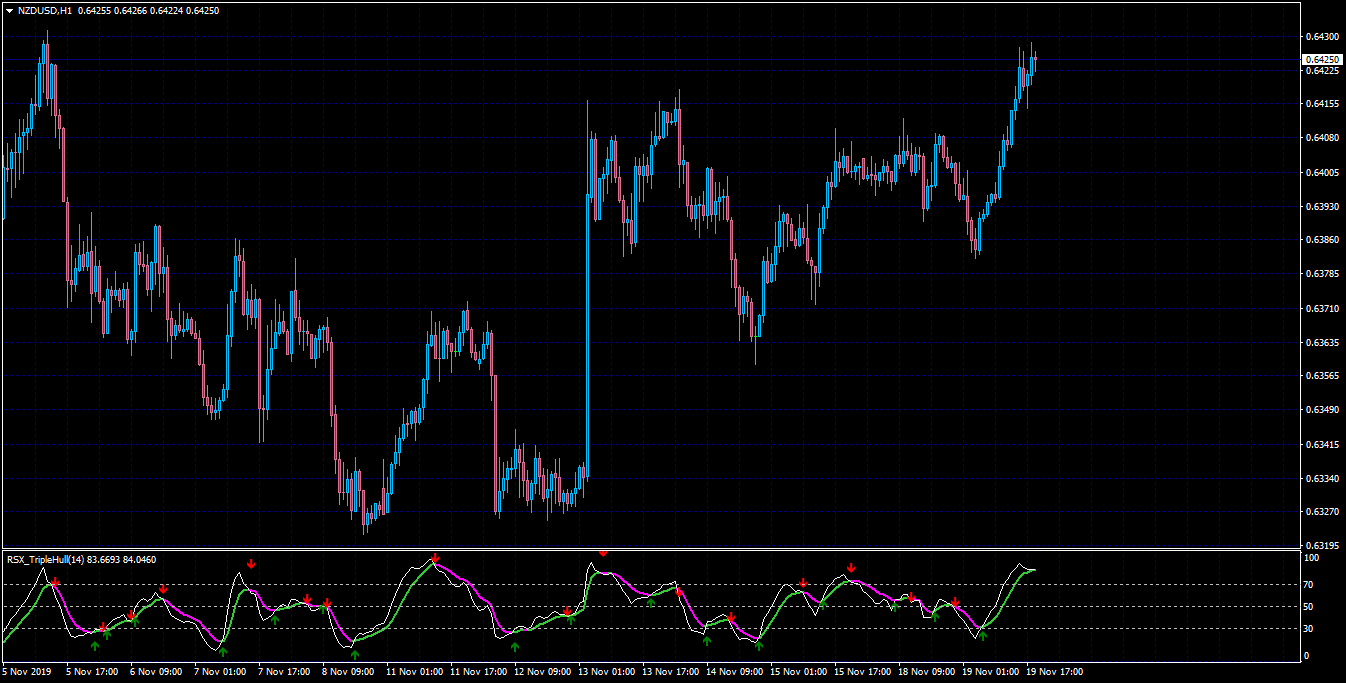
Task: Click the latest candle at chart's right end
Action: click(x=1035, y=59)
